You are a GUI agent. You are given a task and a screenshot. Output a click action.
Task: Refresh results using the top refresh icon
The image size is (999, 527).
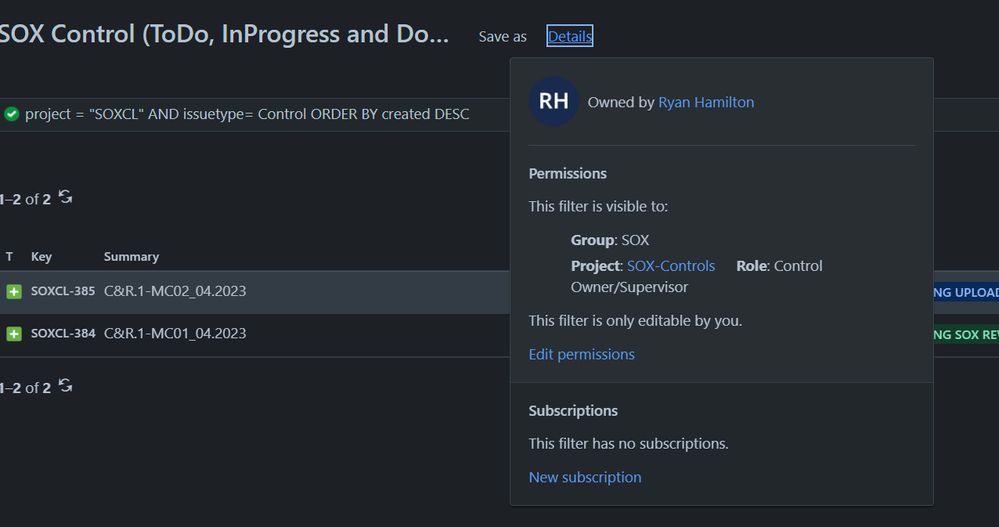(65, 197)
